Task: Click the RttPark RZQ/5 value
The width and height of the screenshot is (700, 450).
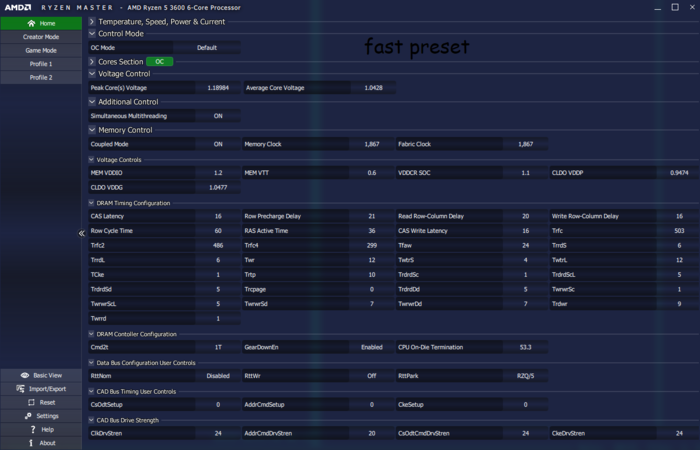Action: pos(525,376)
